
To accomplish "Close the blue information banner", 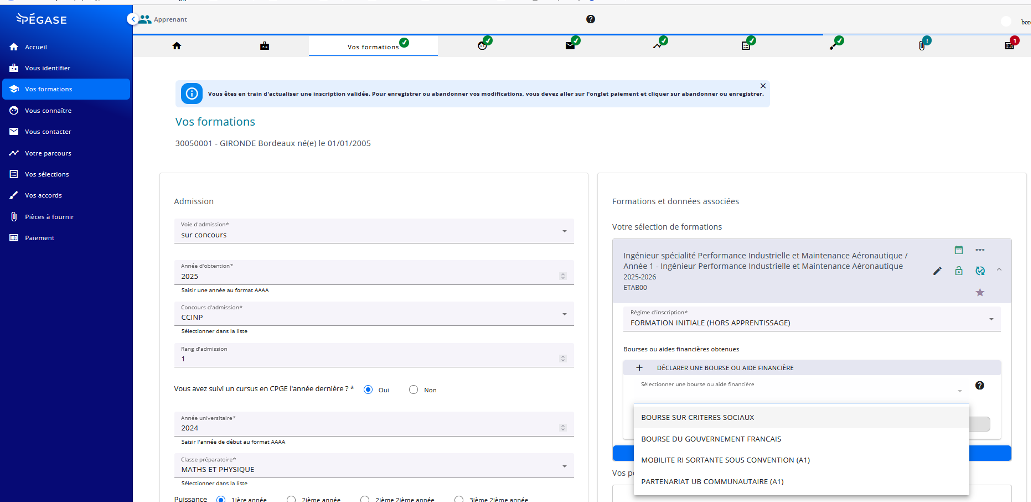I will (763, 86).
